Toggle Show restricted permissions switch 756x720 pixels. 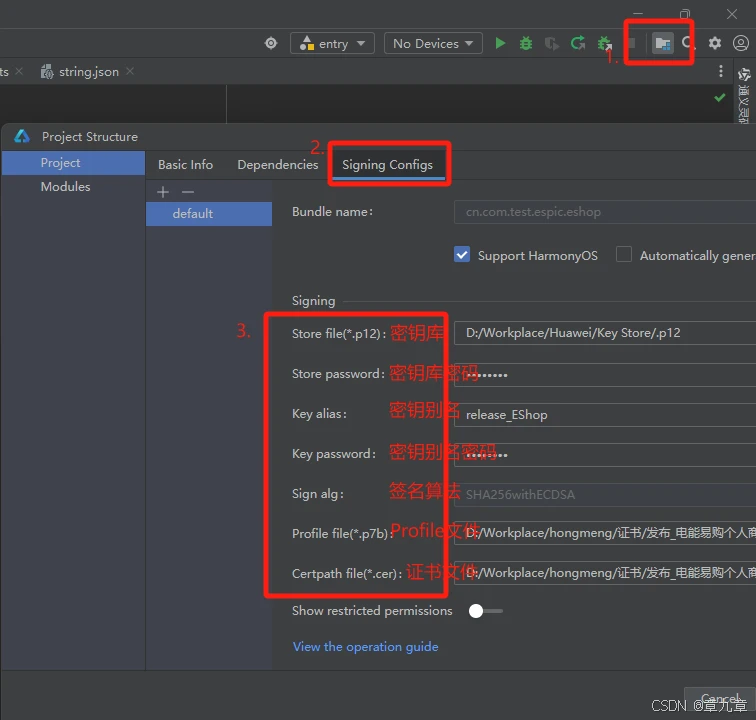(485, 610)
